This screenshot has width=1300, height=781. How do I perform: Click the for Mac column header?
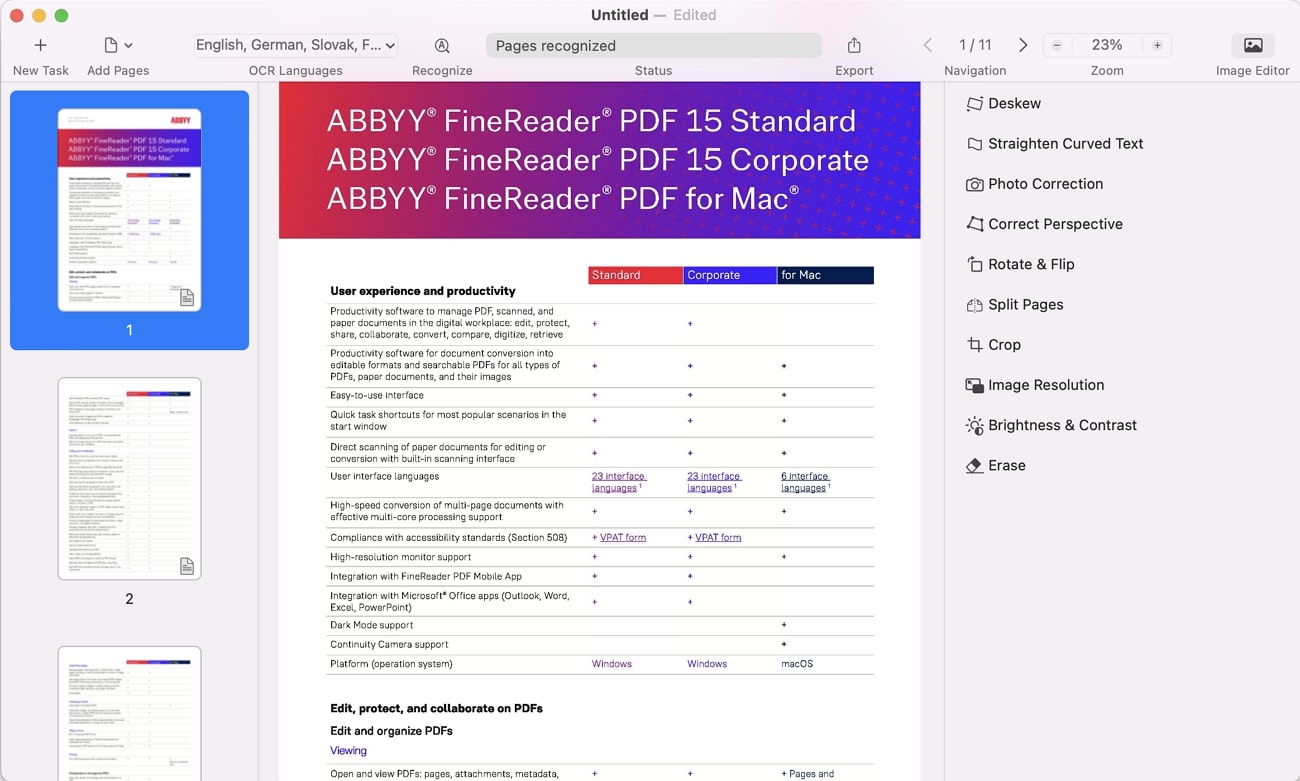(x=826, y=275)
